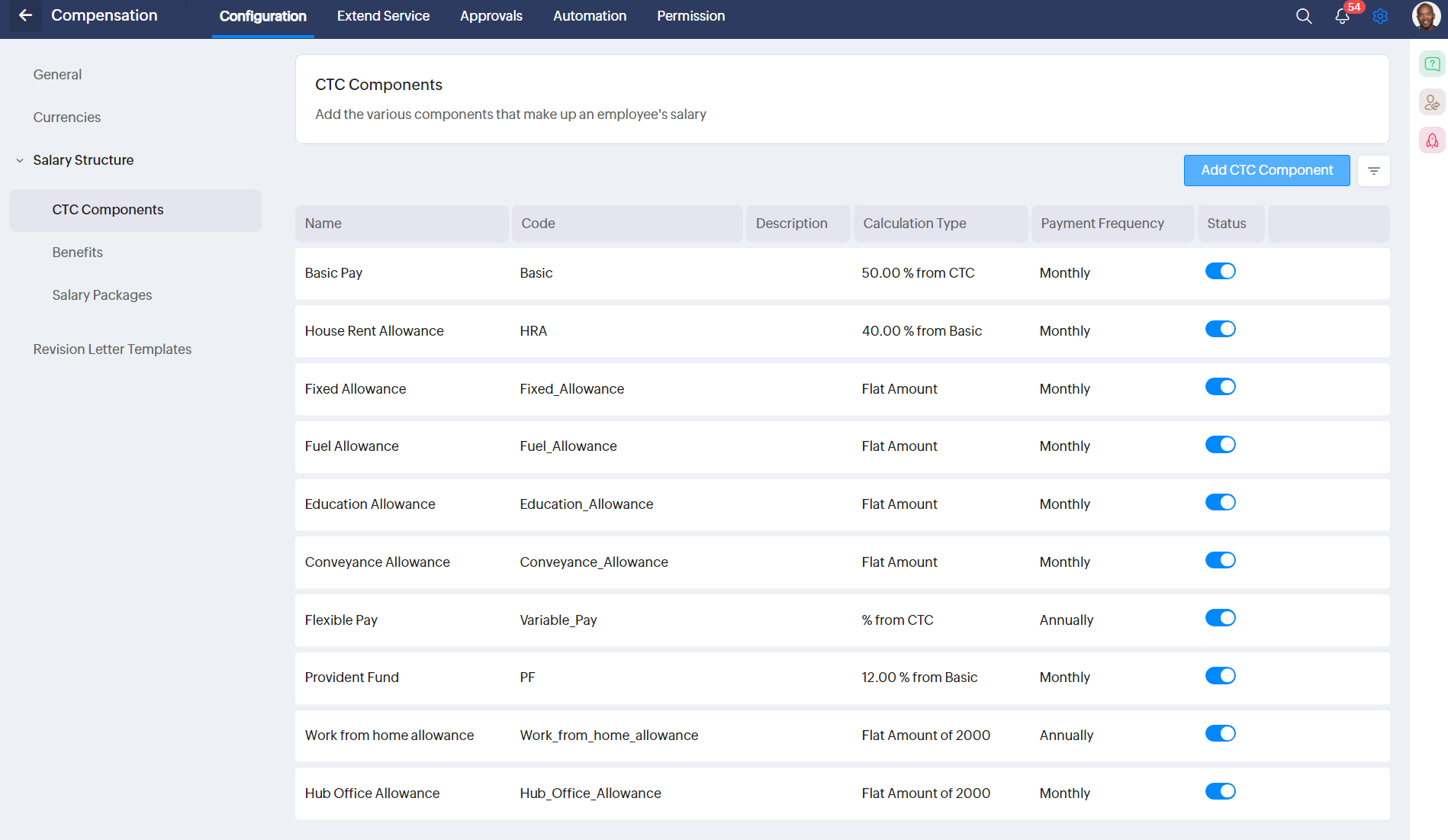Open the search icon in top bar
Viewport: 1448px width, 840px height.
coord(1304,16)
